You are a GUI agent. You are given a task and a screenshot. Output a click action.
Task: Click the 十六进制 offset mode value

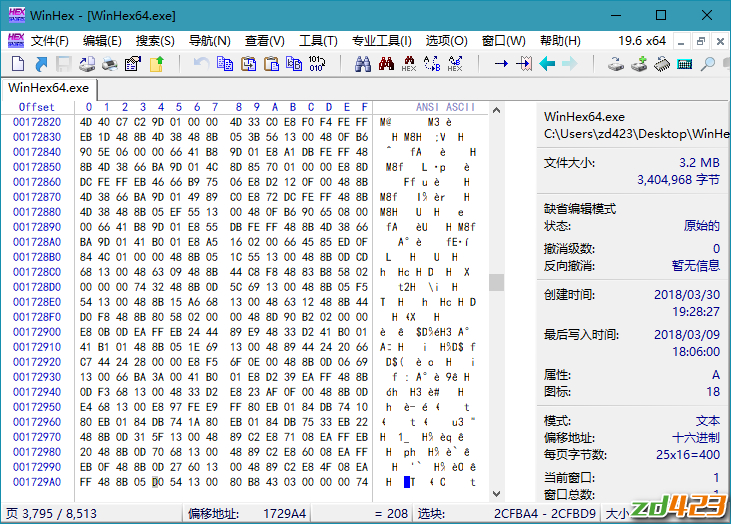point(696,438)
